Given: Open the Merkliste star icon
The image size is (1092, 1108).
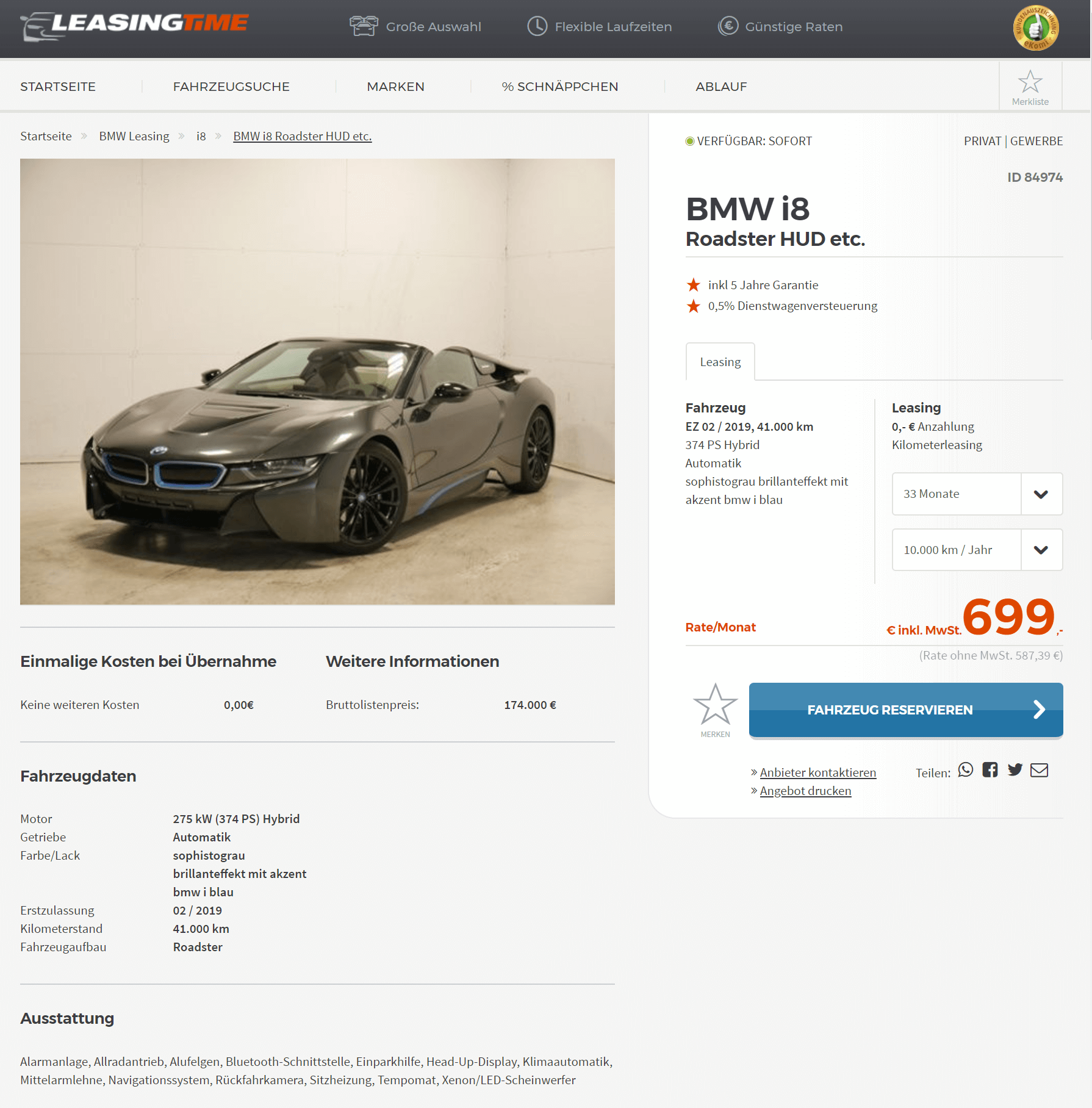Looking at the screenshot, I should tap(1030, 82).
